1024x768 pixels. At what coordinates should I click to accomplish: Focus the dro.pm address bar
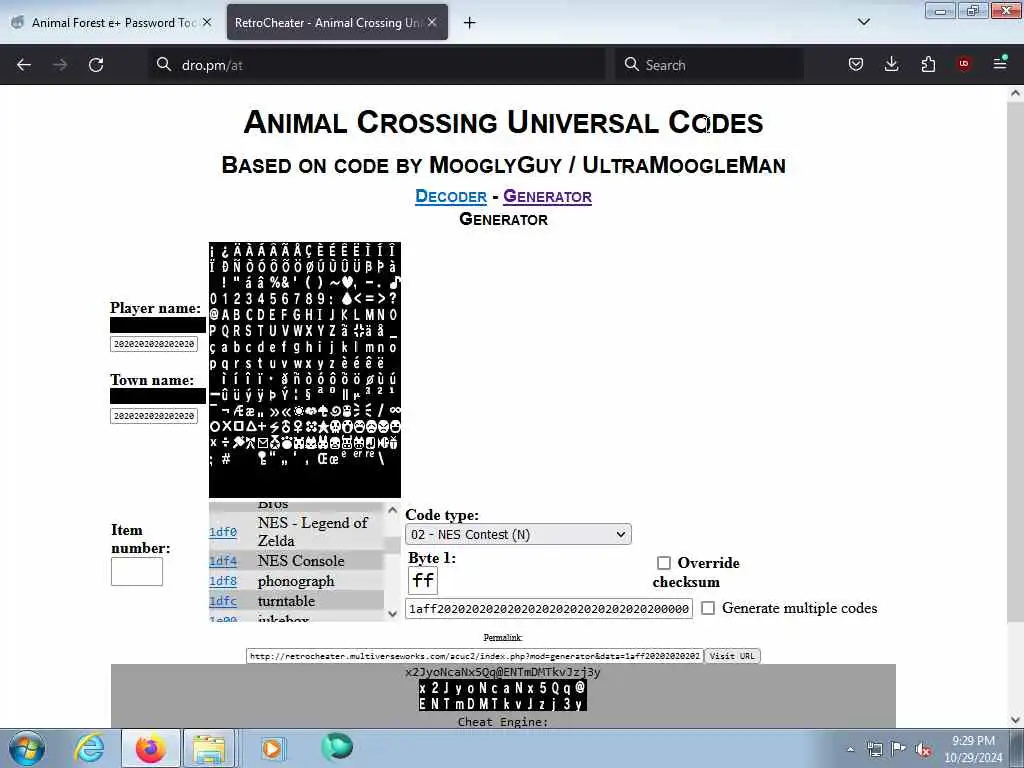[377, 65]
